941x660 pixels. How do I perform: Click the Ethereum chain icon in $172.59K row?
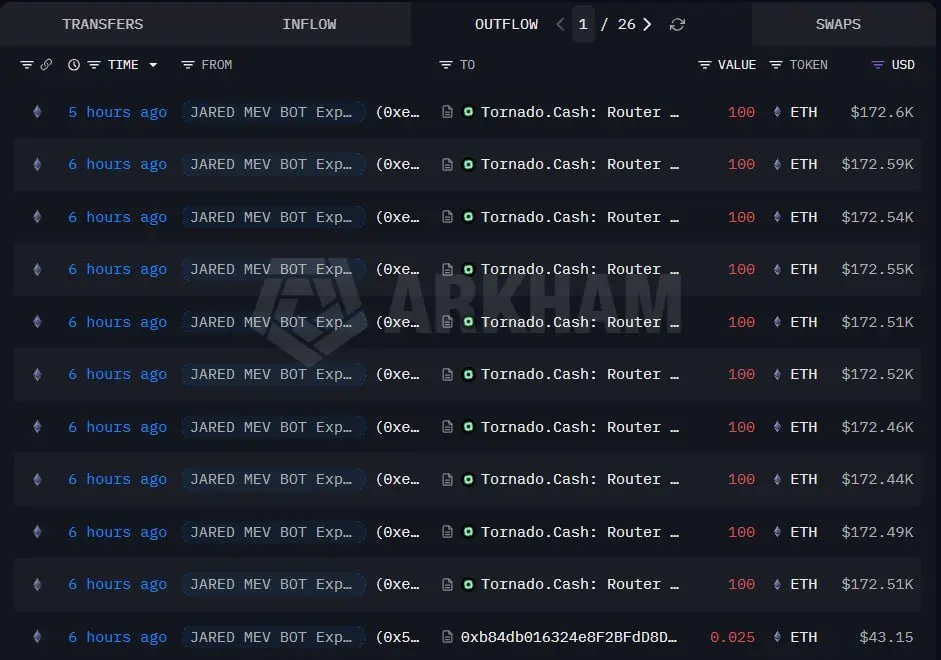point(37,164)
